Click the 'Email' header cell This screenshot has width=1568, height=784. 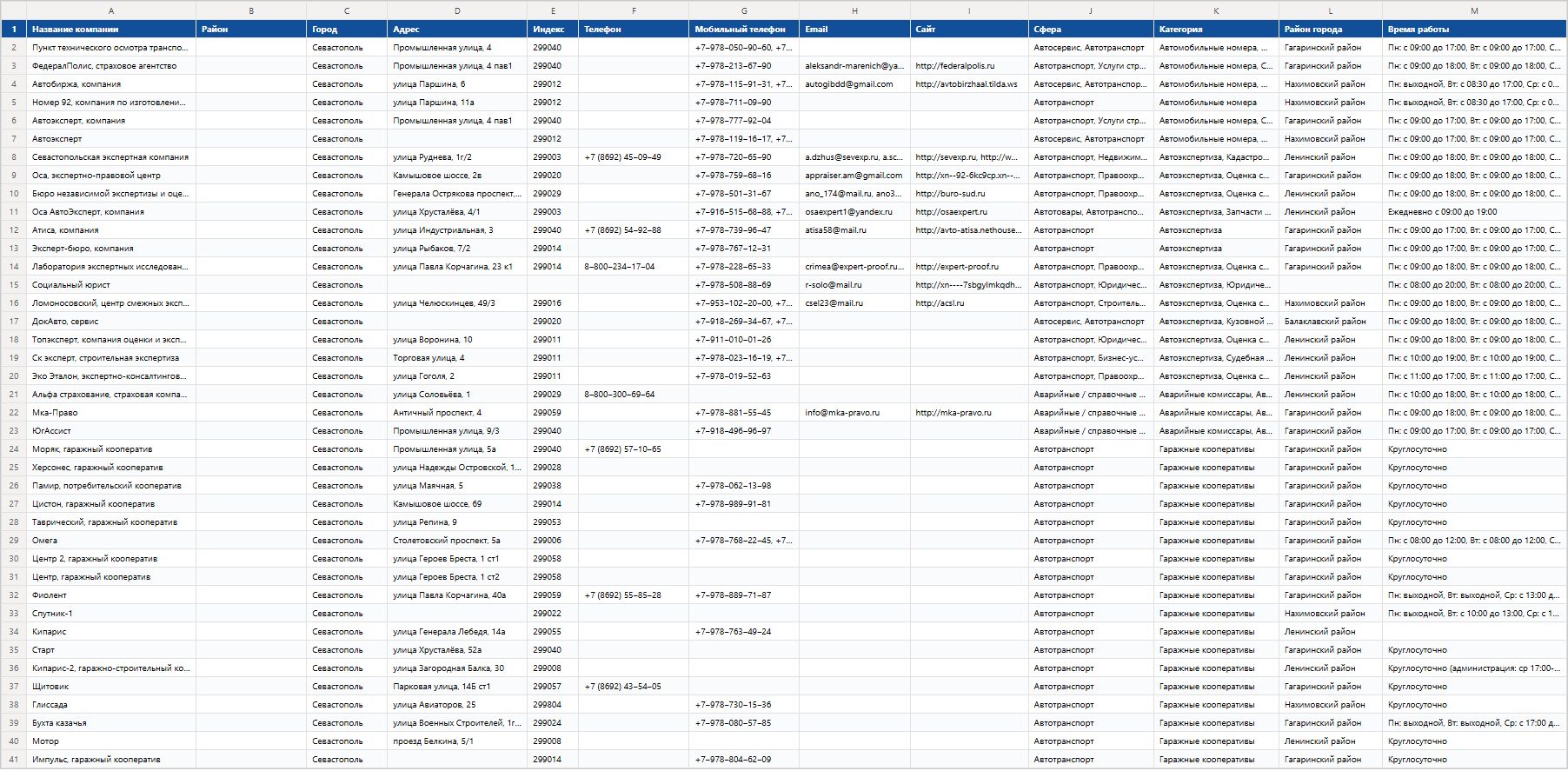click(854, 30)
